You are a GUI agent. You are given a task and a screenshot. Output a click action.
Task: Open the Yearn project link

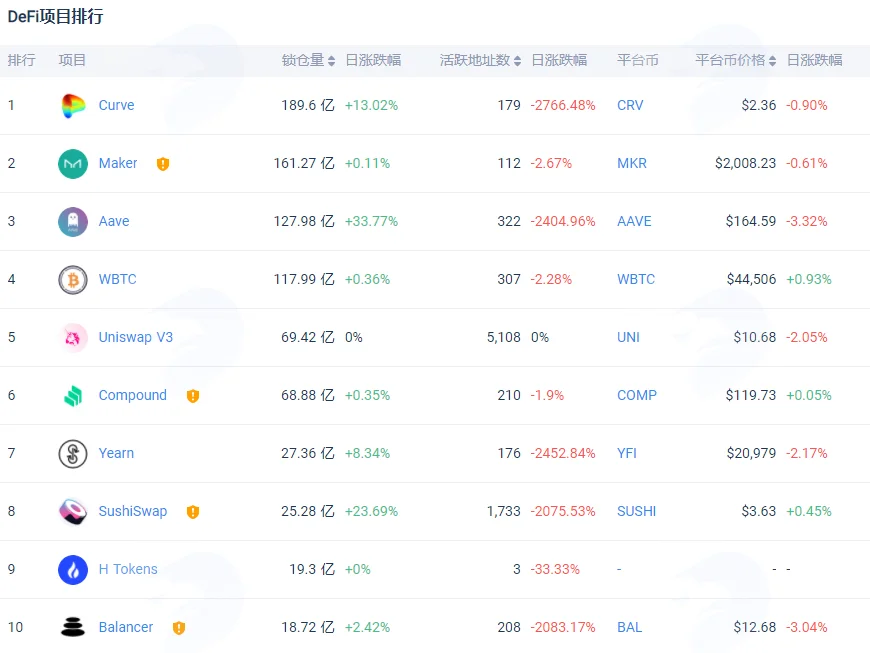coord(116,453)
